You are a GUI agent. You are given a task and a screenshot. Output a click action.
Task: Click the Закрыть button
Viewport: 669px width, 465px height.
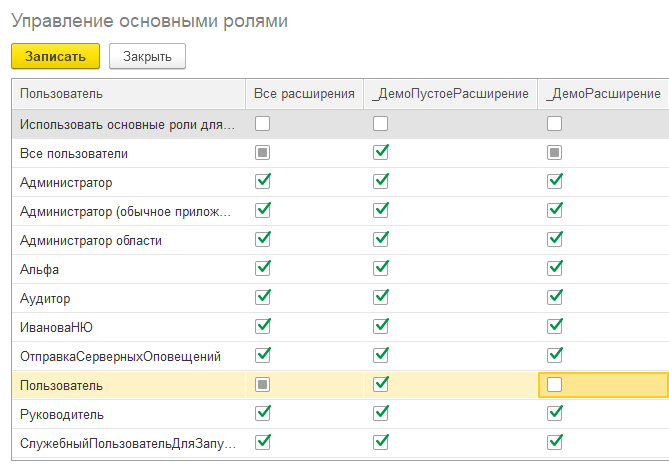tap(147, 56)
